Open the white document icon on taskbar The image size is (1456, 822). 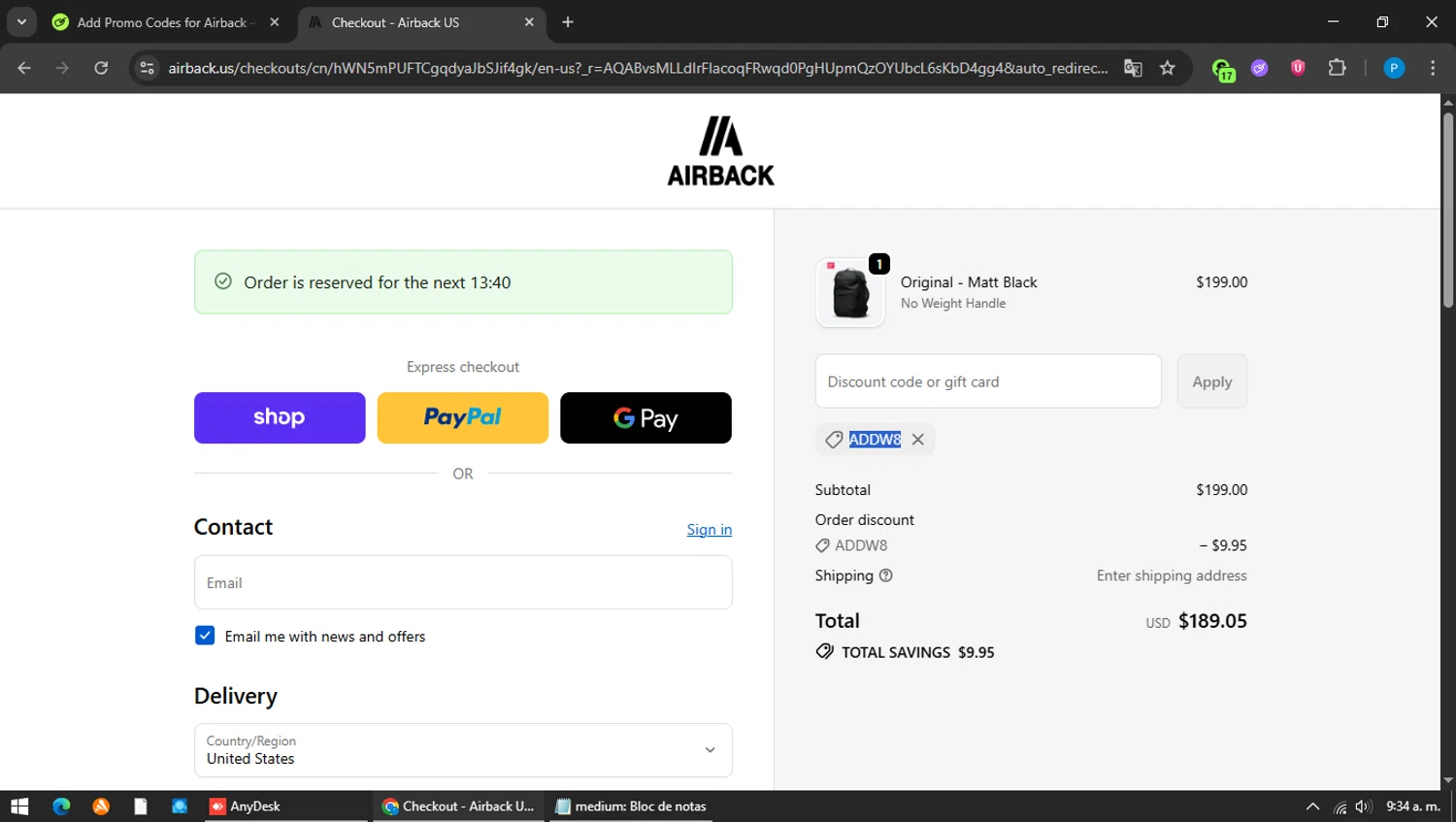click(141, 806)
